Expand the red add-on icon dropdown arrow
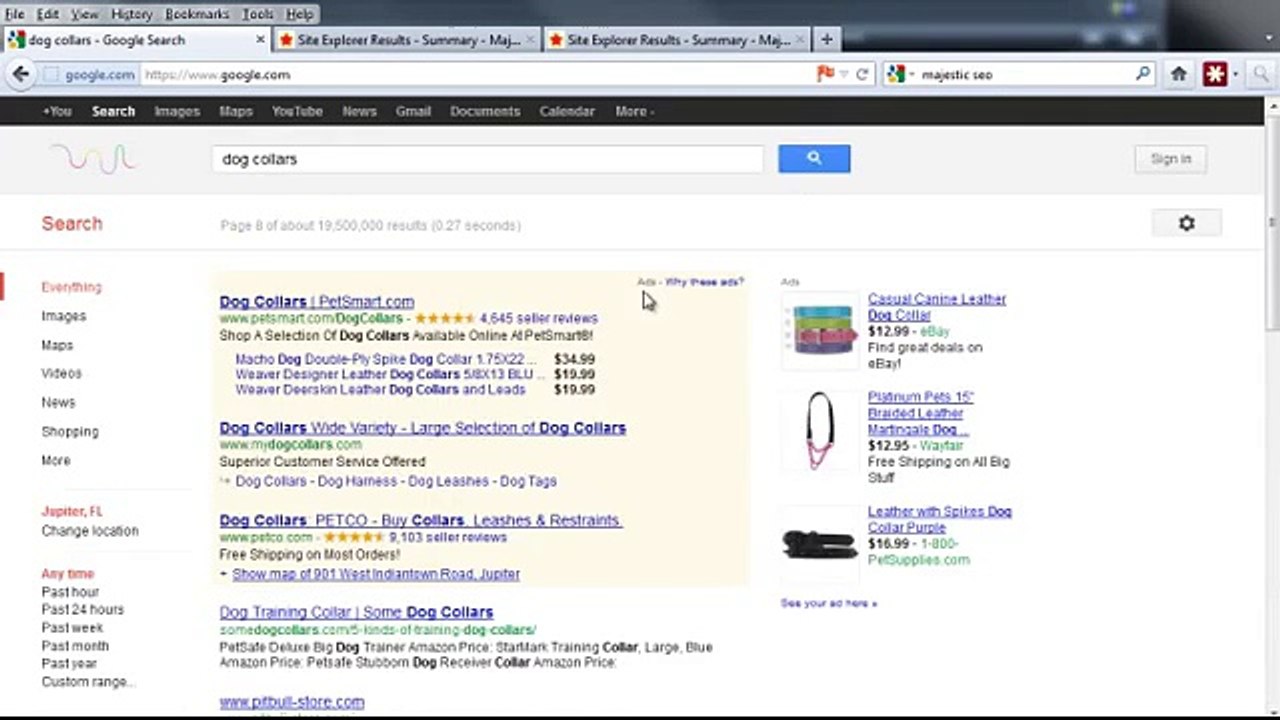The height and width of the screenshot is (720, 1280). tap(1235, 74)
